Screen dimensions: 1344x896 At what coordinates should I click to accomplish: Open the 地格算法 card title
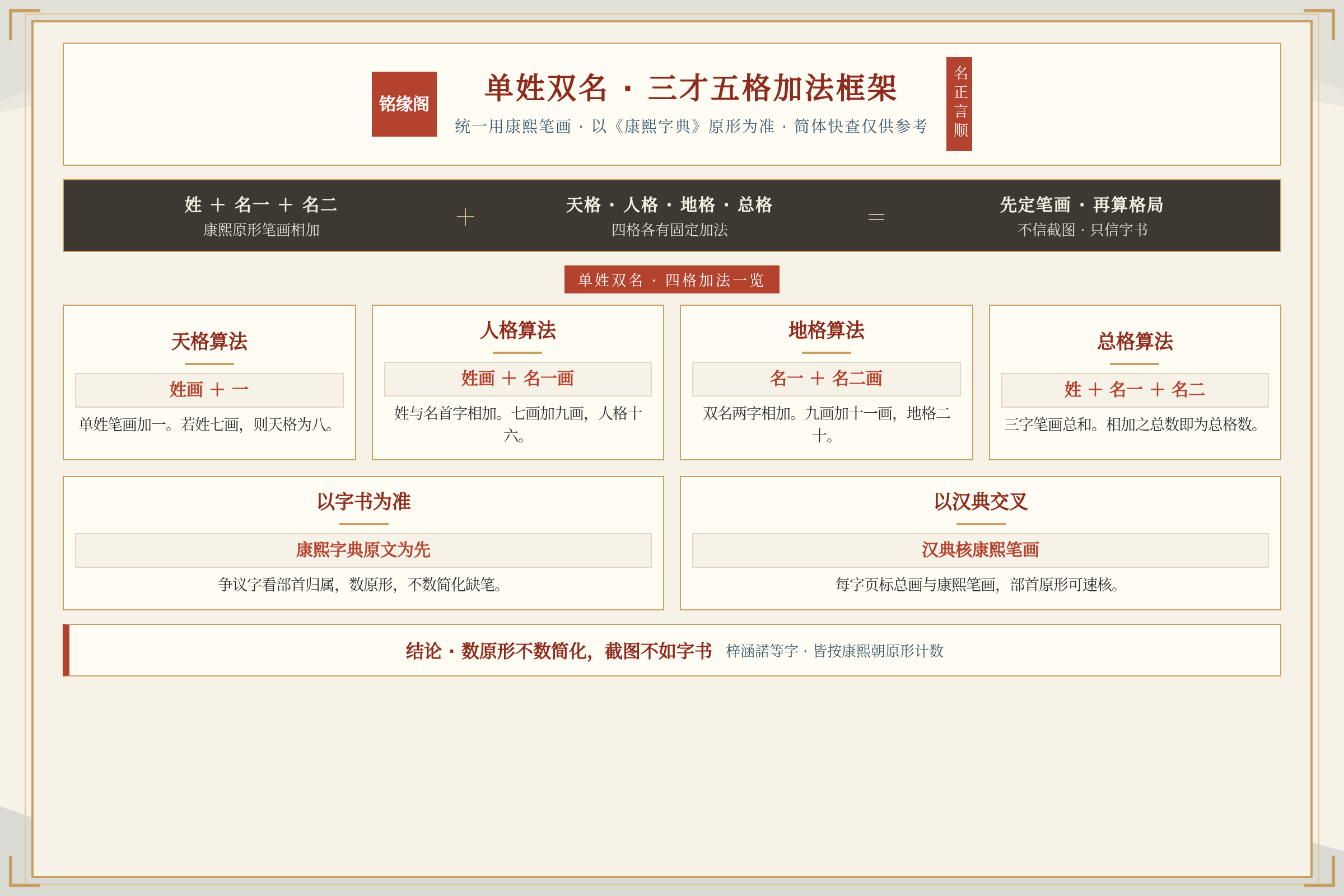pos(827,330)
